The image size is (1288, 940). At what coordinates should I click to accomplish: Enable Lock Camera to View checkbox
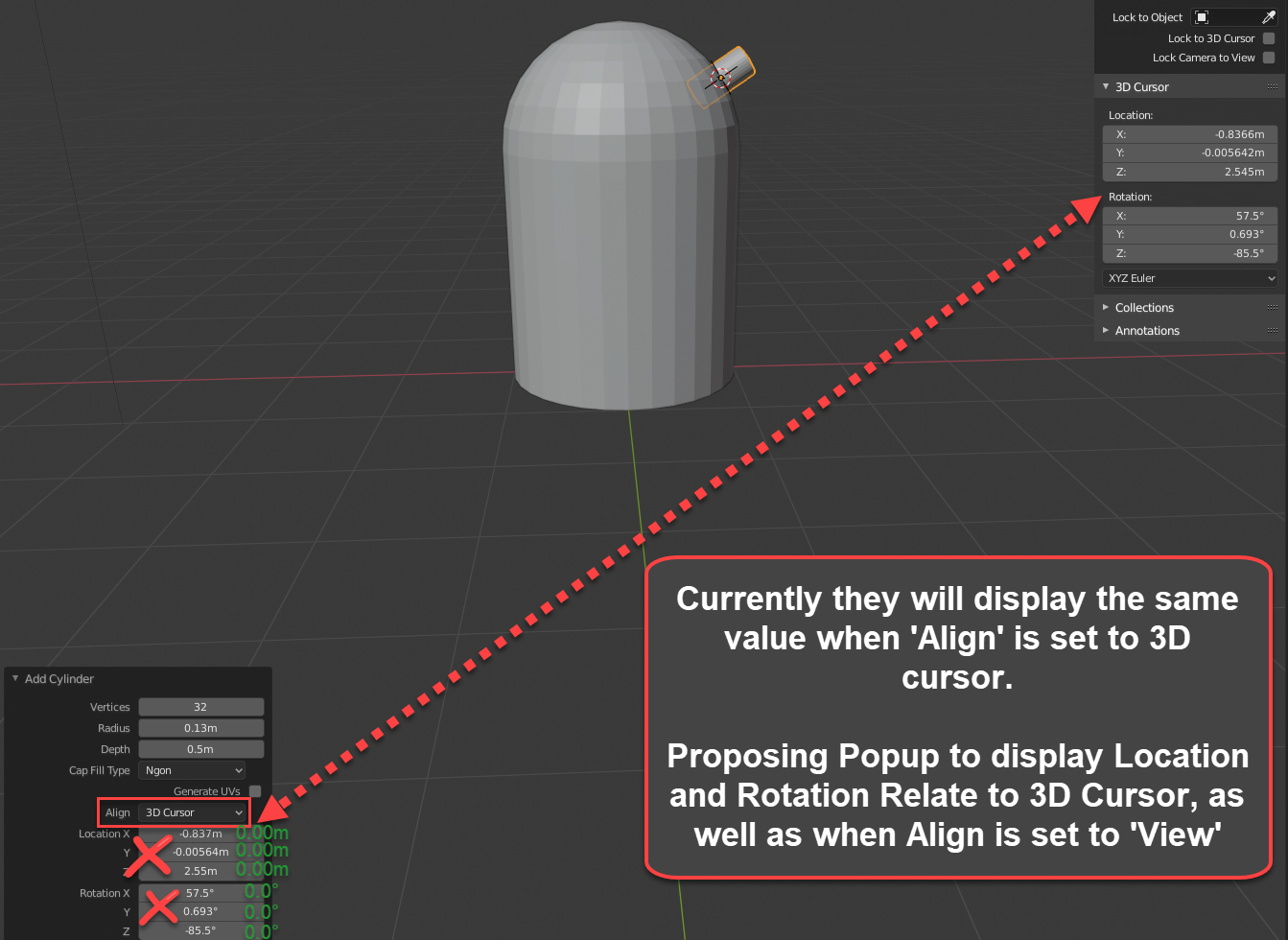pos(1269,58)
